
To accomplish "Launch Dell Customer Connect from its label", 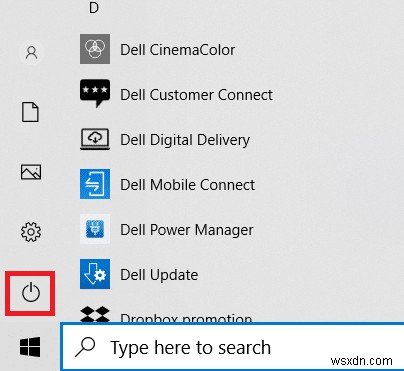I will point(196,95).
